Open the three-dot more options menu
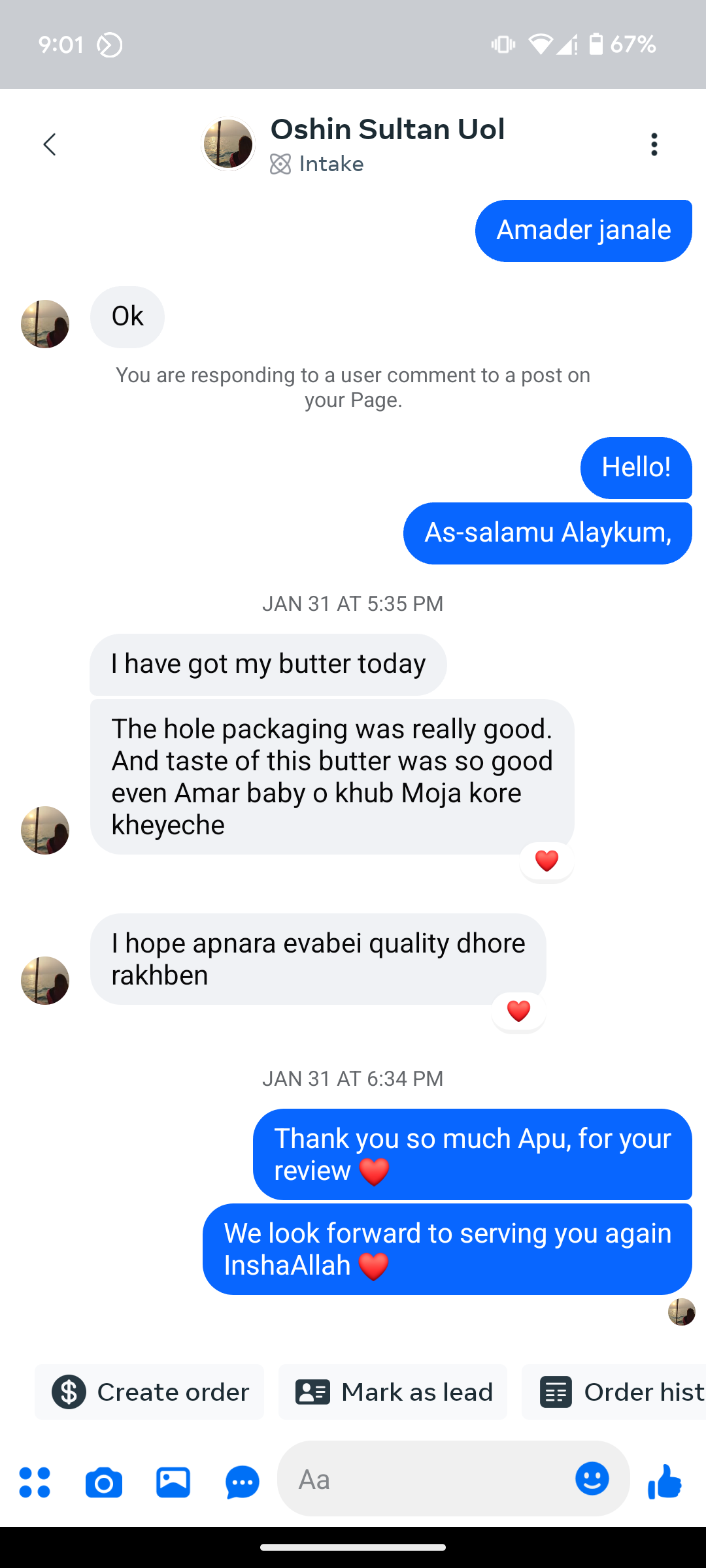 click(x=654, y=144)
